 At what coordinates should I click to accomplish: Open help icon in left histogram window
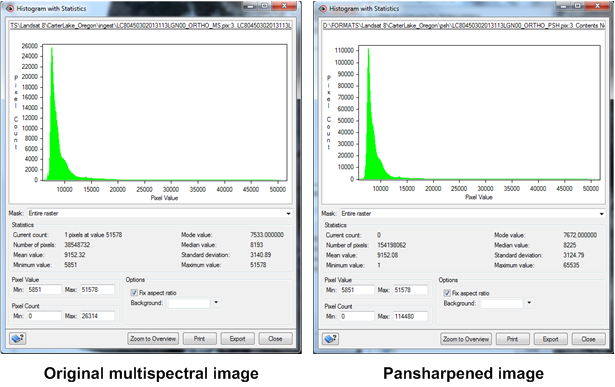[18, 338]
